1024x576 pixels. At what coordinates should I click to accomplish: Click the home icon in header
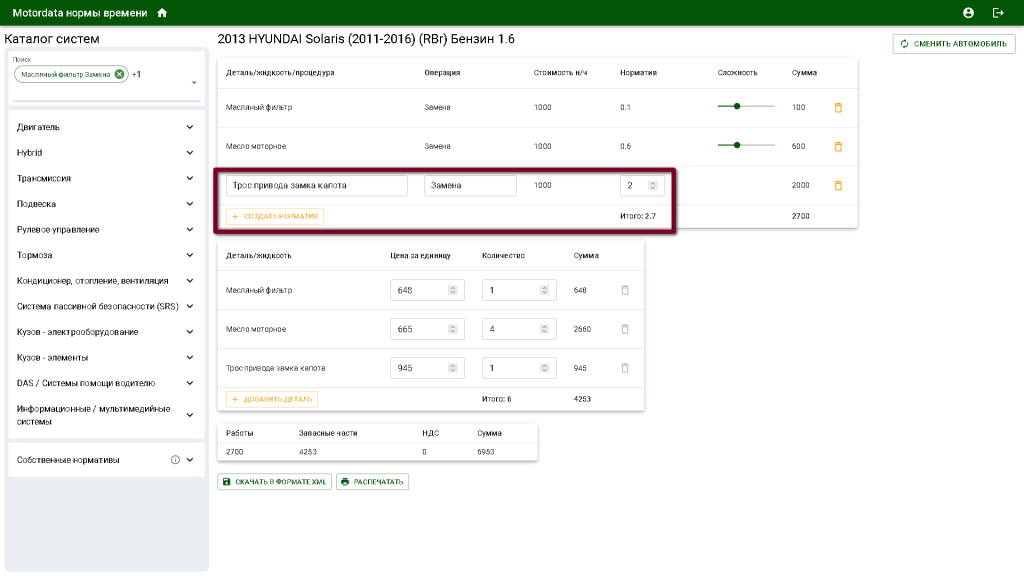click(162, 13)
